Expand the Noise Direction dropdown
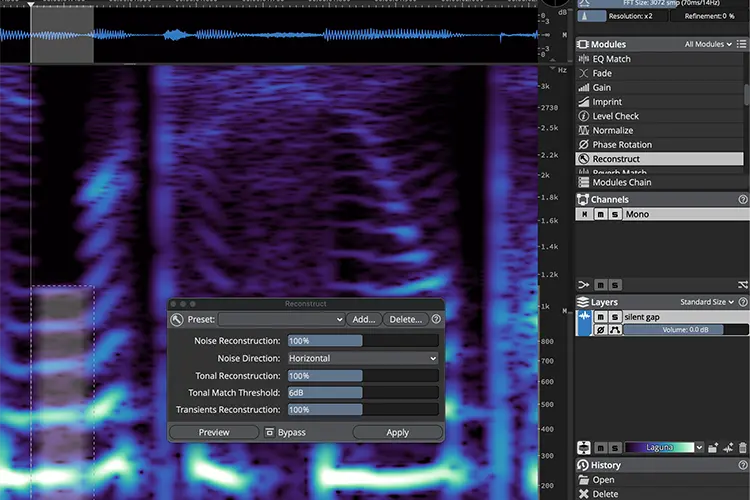 coord(363,358)
